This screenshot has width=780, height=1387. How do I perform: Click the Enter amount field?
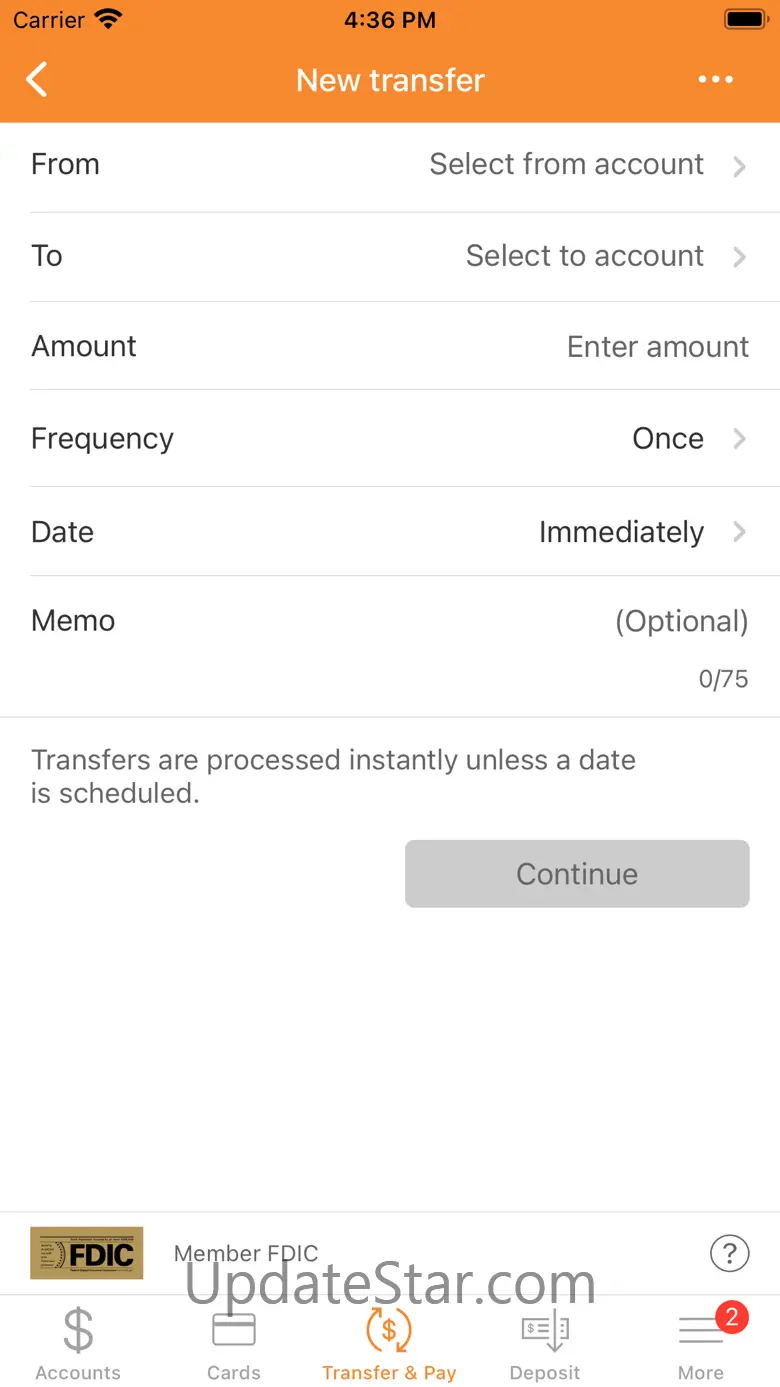pyautogui.click(x=657, y=347)
